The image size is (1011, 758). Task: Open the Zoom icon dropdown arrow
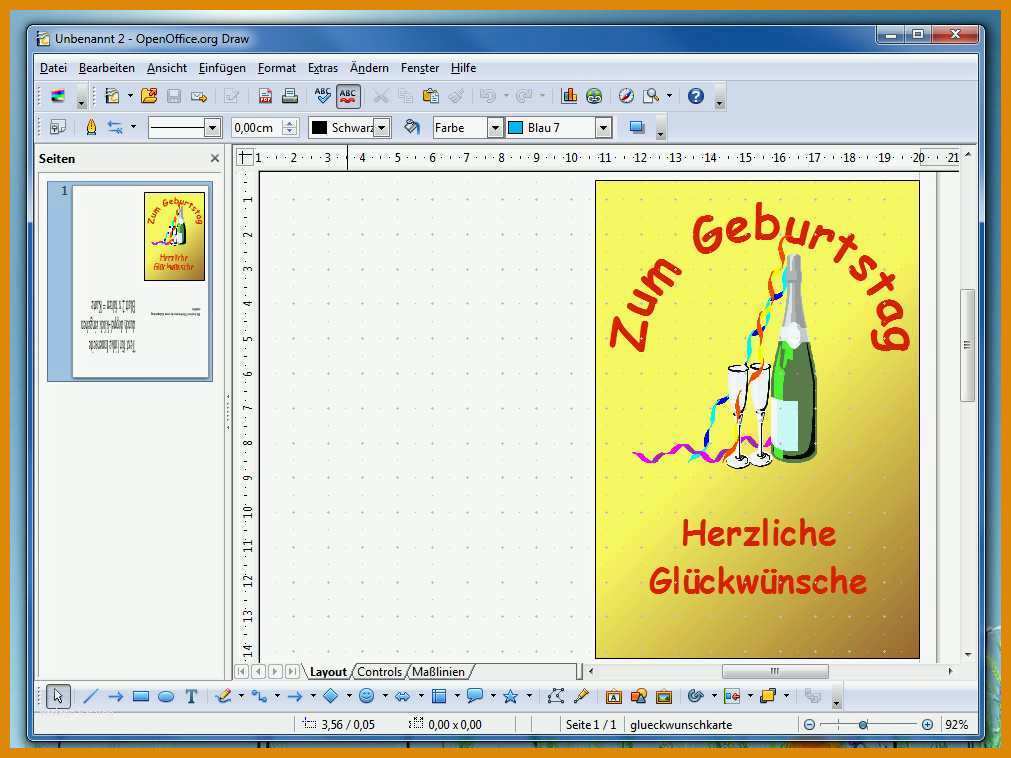point(669,96)
